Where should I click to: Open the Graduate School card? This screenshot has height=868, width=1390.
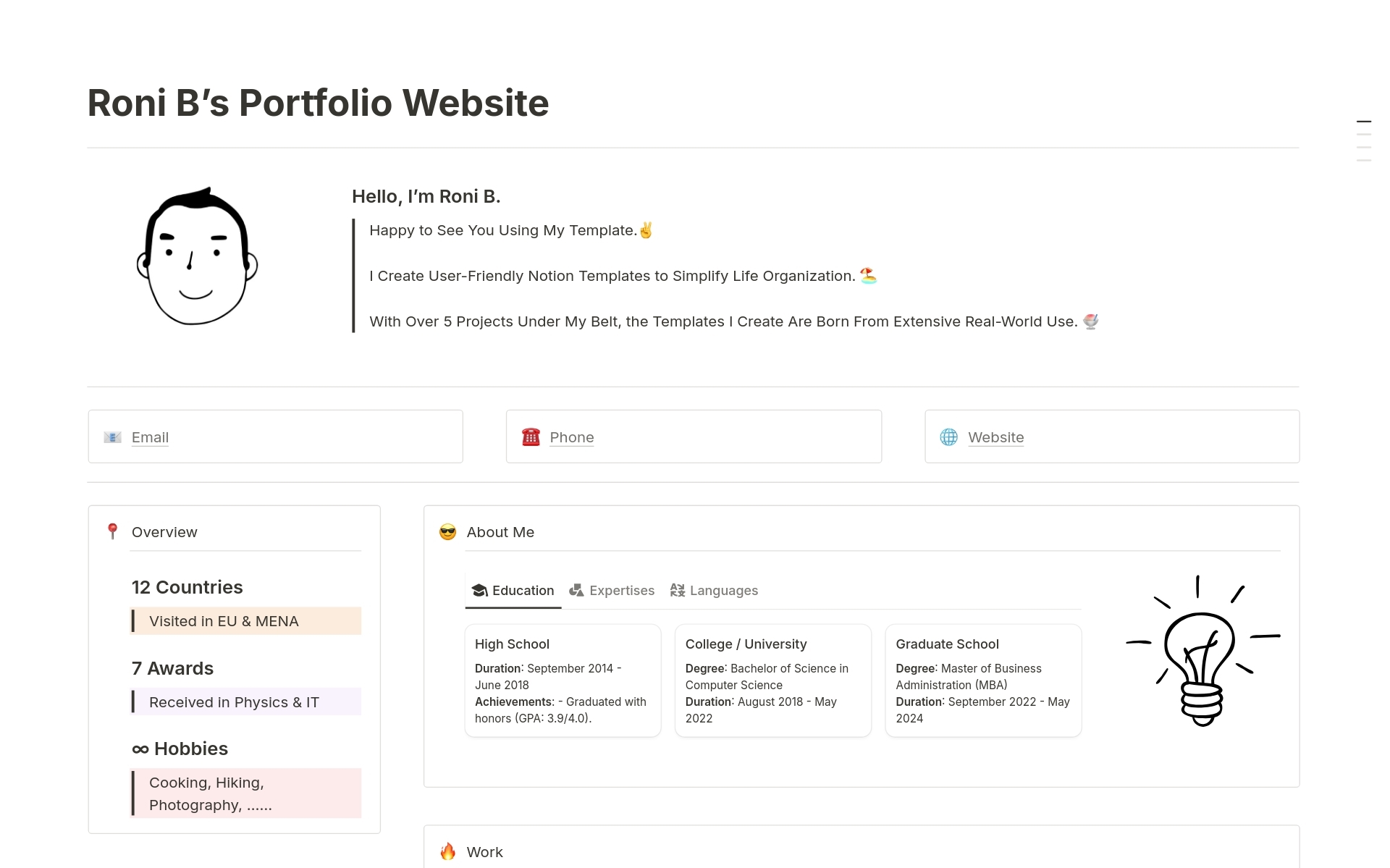pyautogui.click(x=983, y=681)
